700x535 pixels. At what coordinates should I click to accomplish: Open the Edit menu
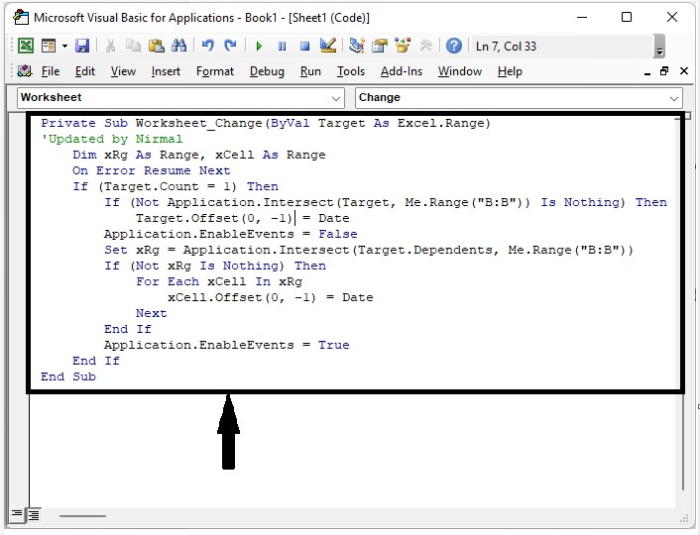(x=85, y=71)
